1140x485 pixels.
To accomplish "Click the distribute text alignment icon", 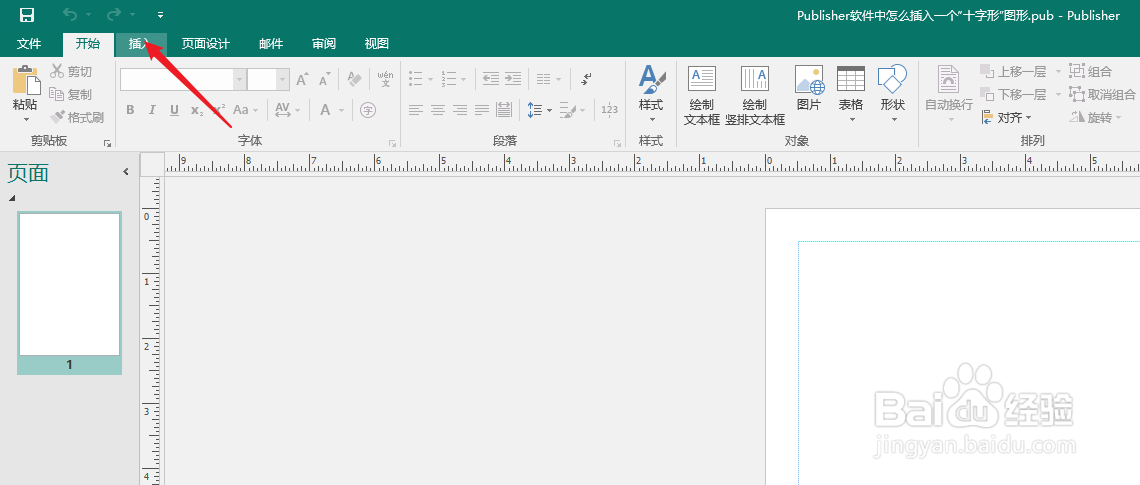I will [504, 110].
